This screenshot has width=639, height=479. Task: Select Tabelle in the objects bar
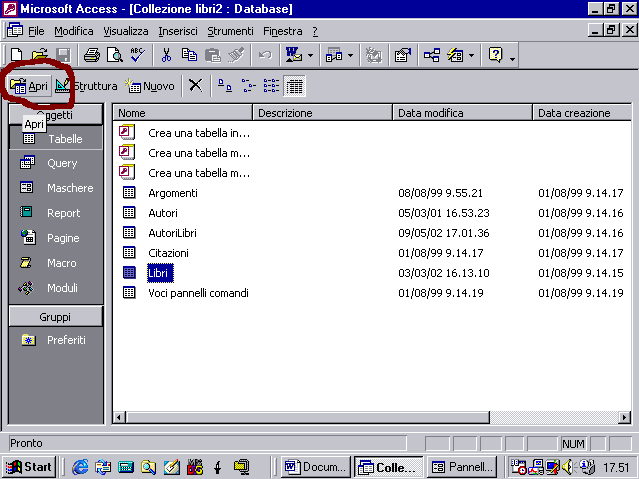click(x=56, y=139)
